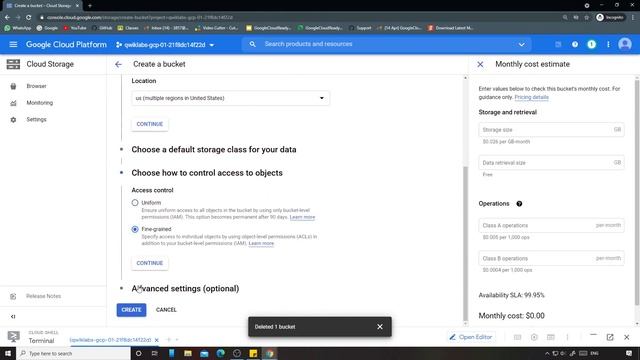Click the Cloud Storage product icon

tap(13, 64)
